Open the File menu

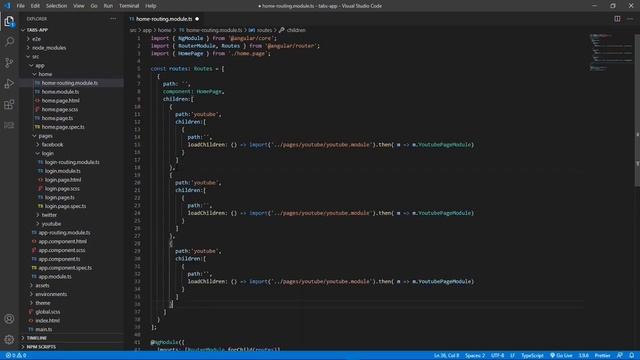20,6
